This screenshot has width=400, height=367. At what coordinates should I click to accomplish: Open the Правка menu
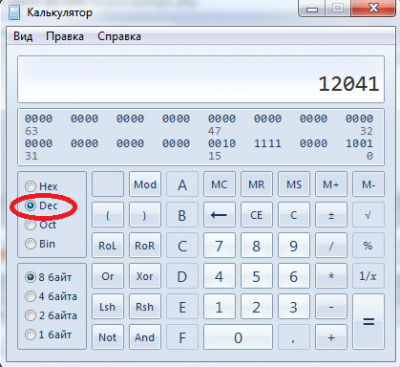coord(65,36)
